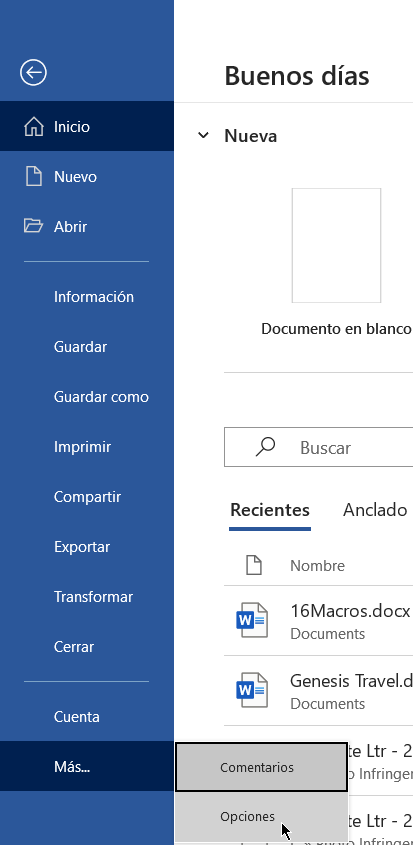Open the Documento en blanco thumbnail
Viewport: 413px width, 845px height.
[336, 245]
